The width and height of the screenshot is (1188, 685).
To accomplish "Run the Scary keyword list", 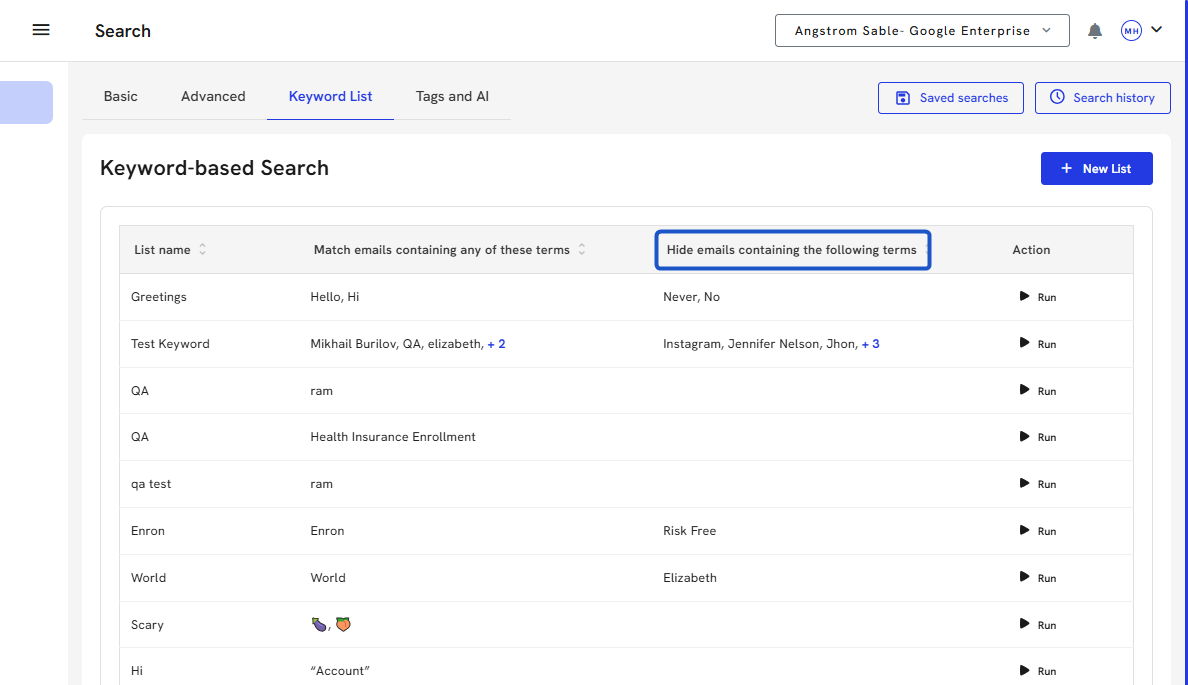I will (x=1037, y=625).
